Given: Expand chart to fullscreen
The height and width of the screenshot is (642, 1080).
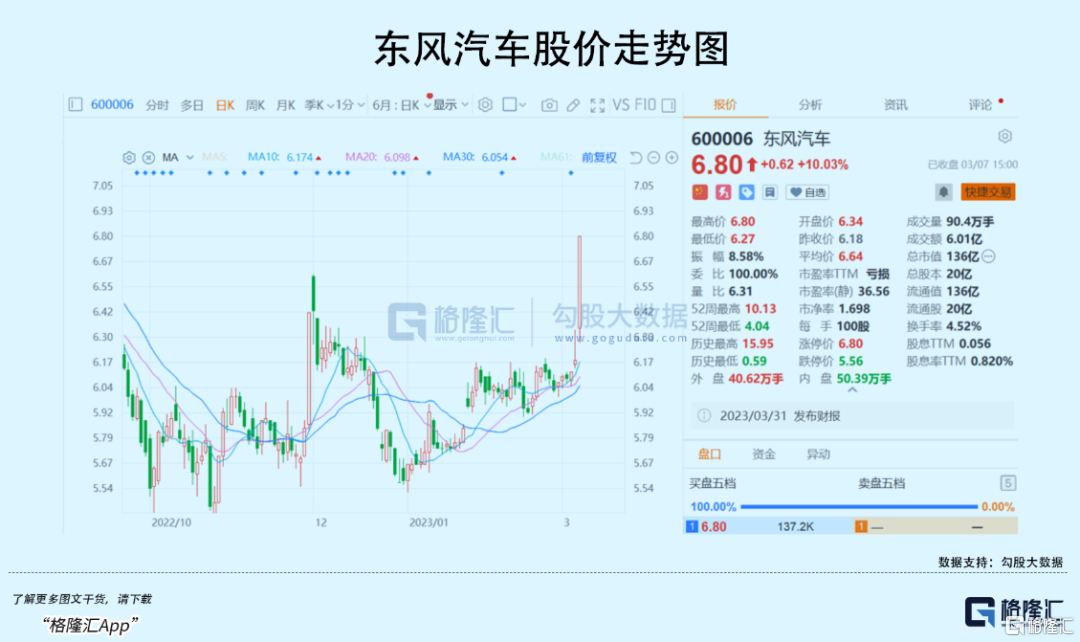Looking at the screenshot, I should (597, 105).
